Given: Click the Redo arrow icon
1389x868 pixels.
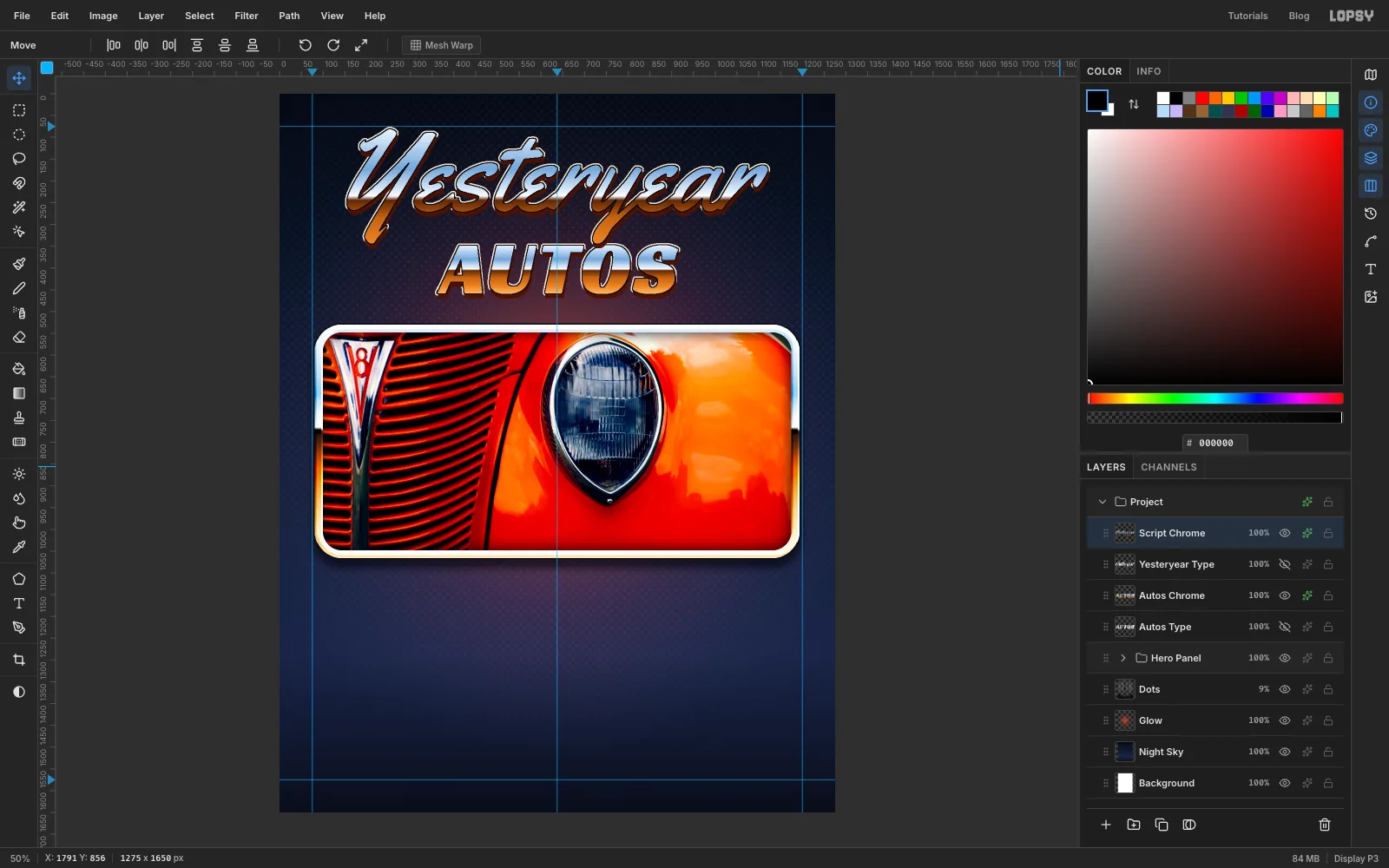Looking at the screenshot, I should (333, 45).
